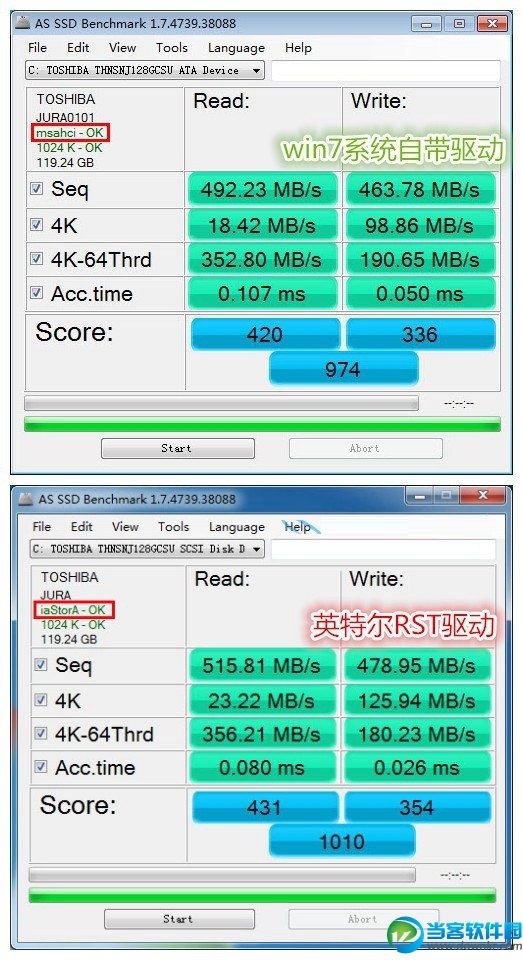Expand the TOSHIBA ATA Device drive dropdown
The image size is (523, 960).
257,71
